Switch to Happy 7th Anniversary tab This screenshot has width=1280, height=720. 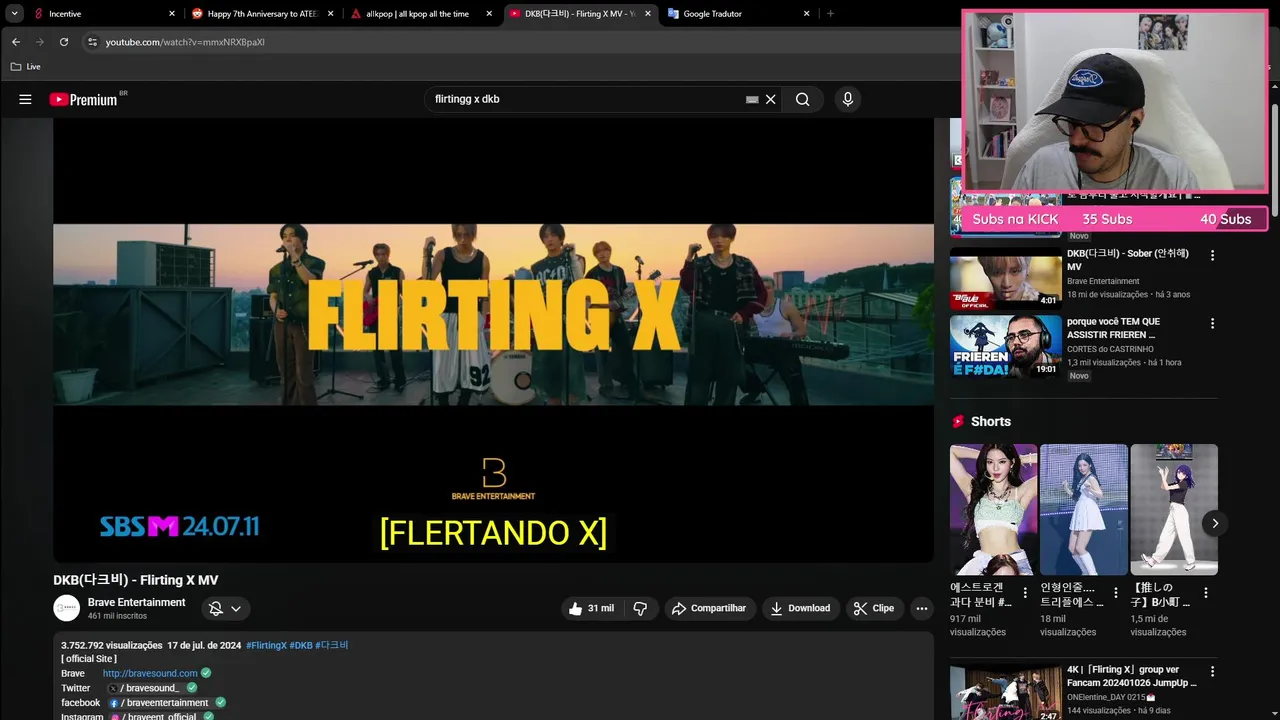(263, 14)
